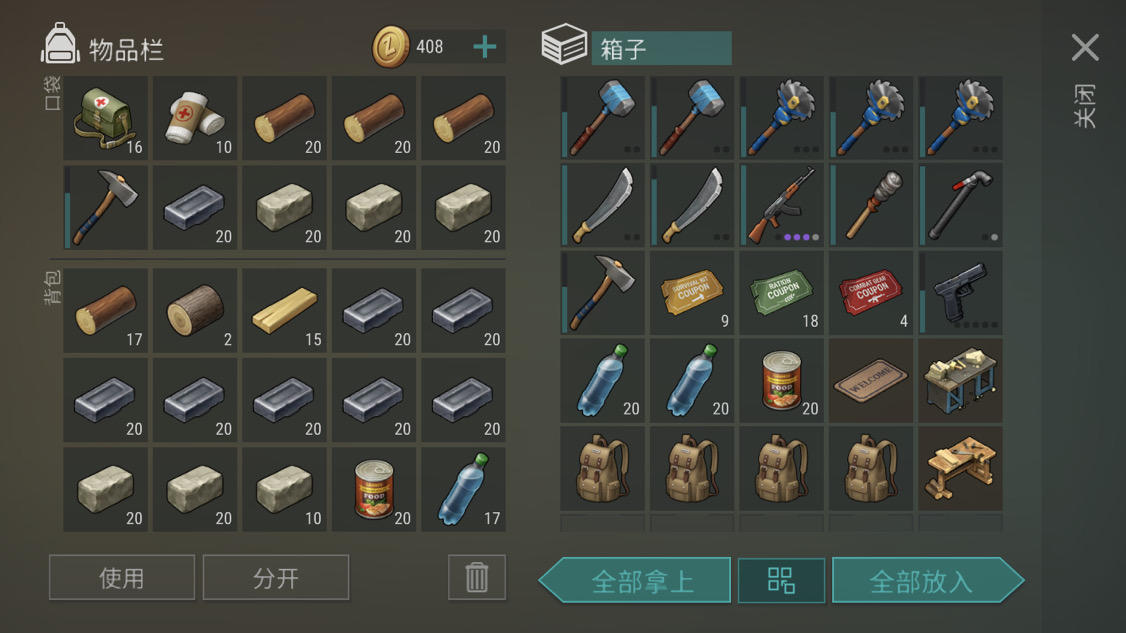Pick the Welcome doormat item
This screenshot has width=1126, height=633.
point(871,381)
